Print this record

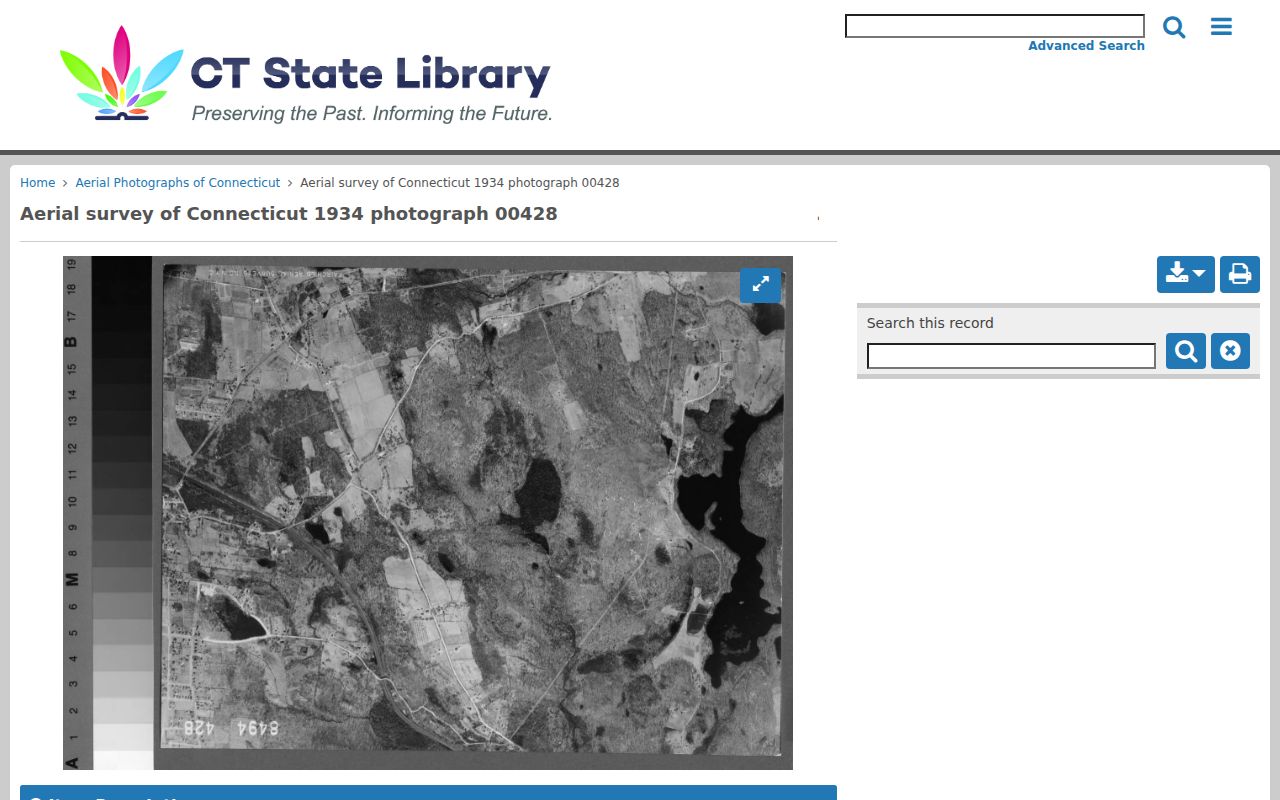point(1240,274)
